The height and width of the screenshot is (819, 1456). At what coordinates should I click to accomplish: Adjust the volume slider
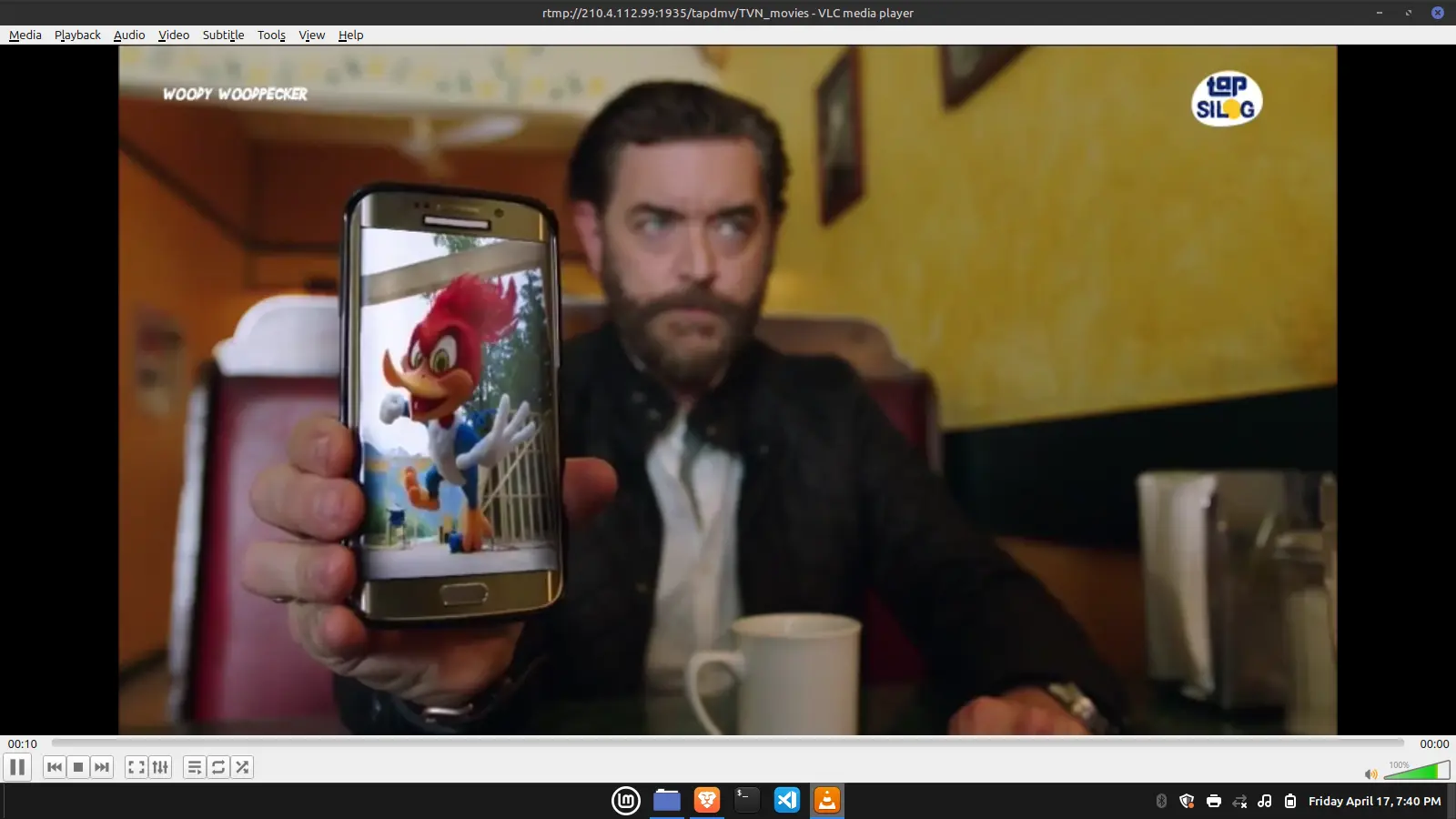1417,771
